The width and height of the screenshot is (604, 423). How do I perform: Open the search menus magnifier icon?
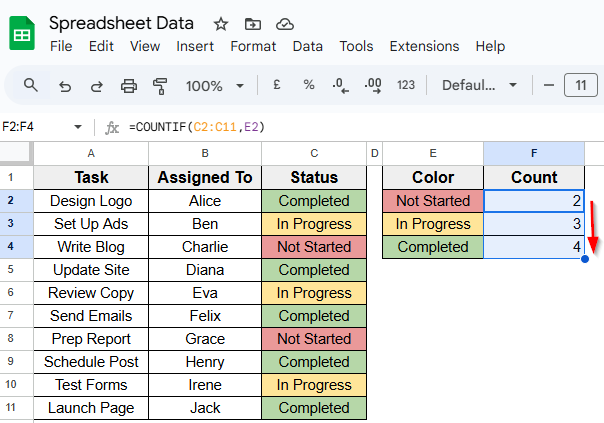pos(30,85)
